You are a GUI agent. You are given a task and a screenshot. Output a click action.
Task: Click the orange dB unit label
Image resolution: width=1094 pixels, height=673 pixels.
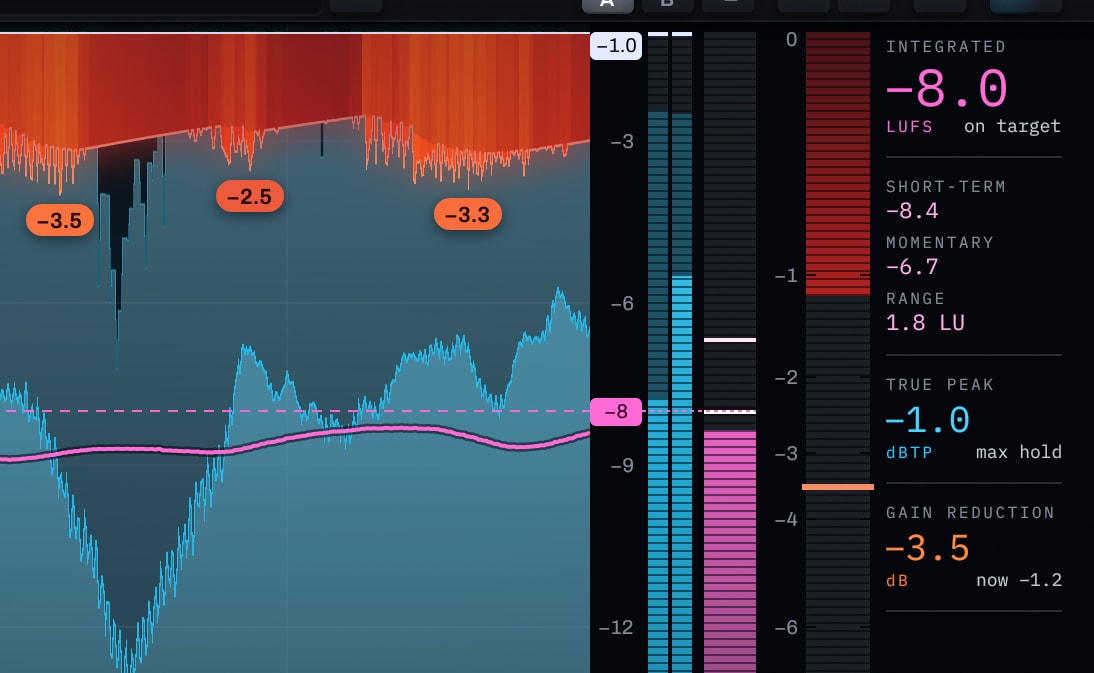pyautogui.click(x=897, y=581)
